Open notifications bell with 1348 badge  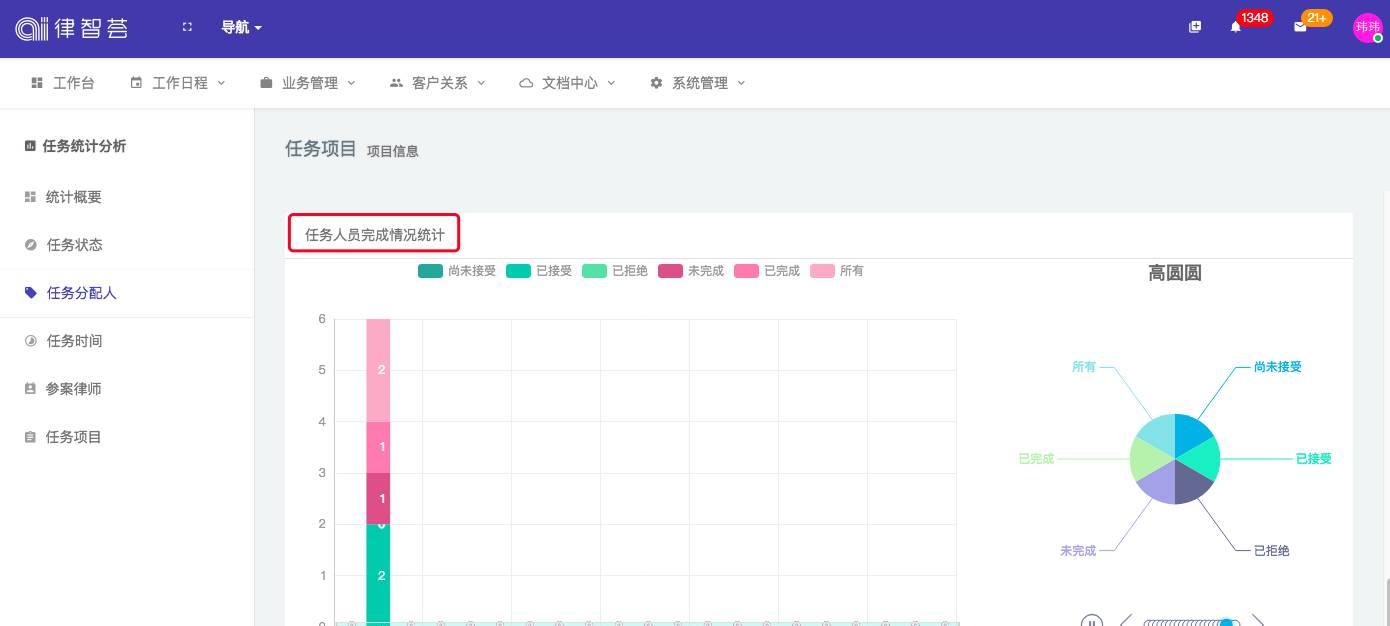tap(1236, 27)
